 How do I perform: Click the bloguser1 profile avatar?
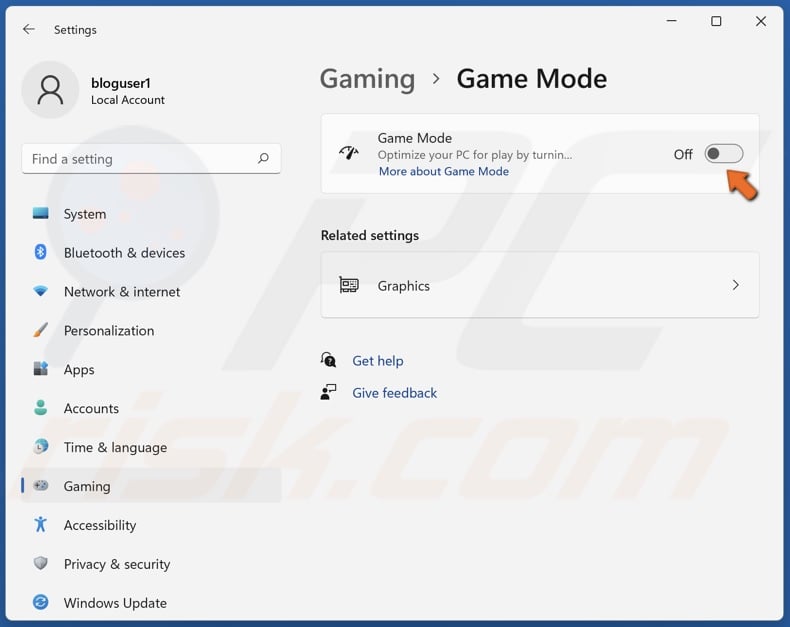click(50, 90)
